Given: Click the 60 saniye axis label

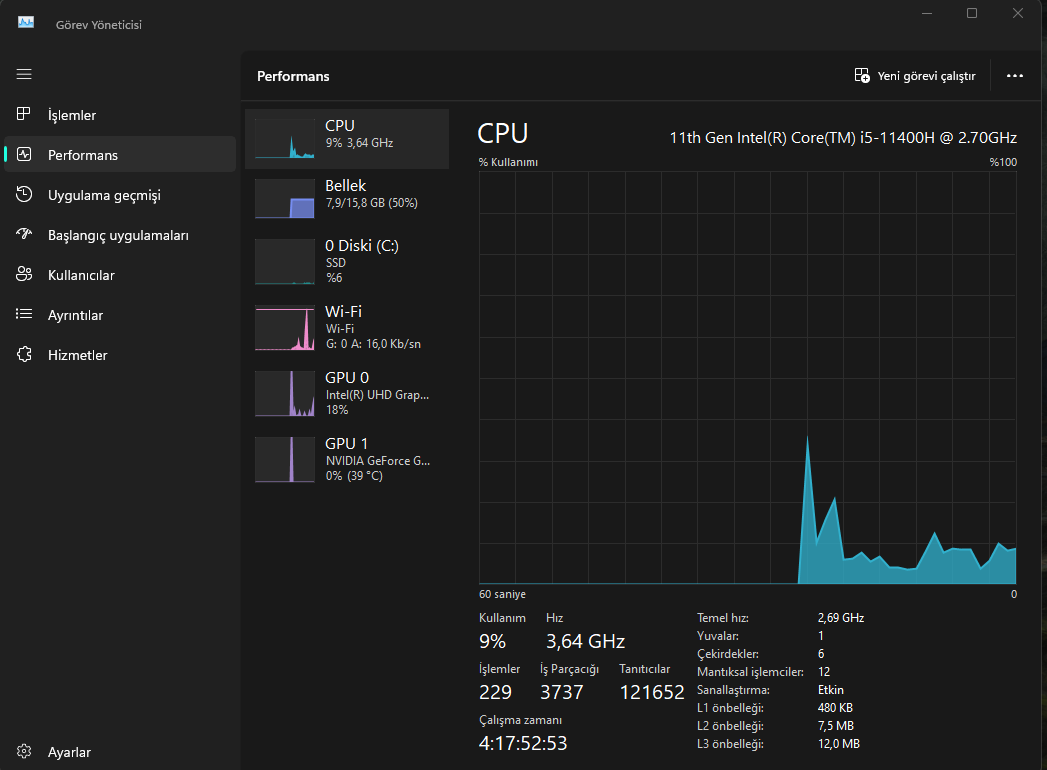Looking at the screenshot, I should point(502,594).
